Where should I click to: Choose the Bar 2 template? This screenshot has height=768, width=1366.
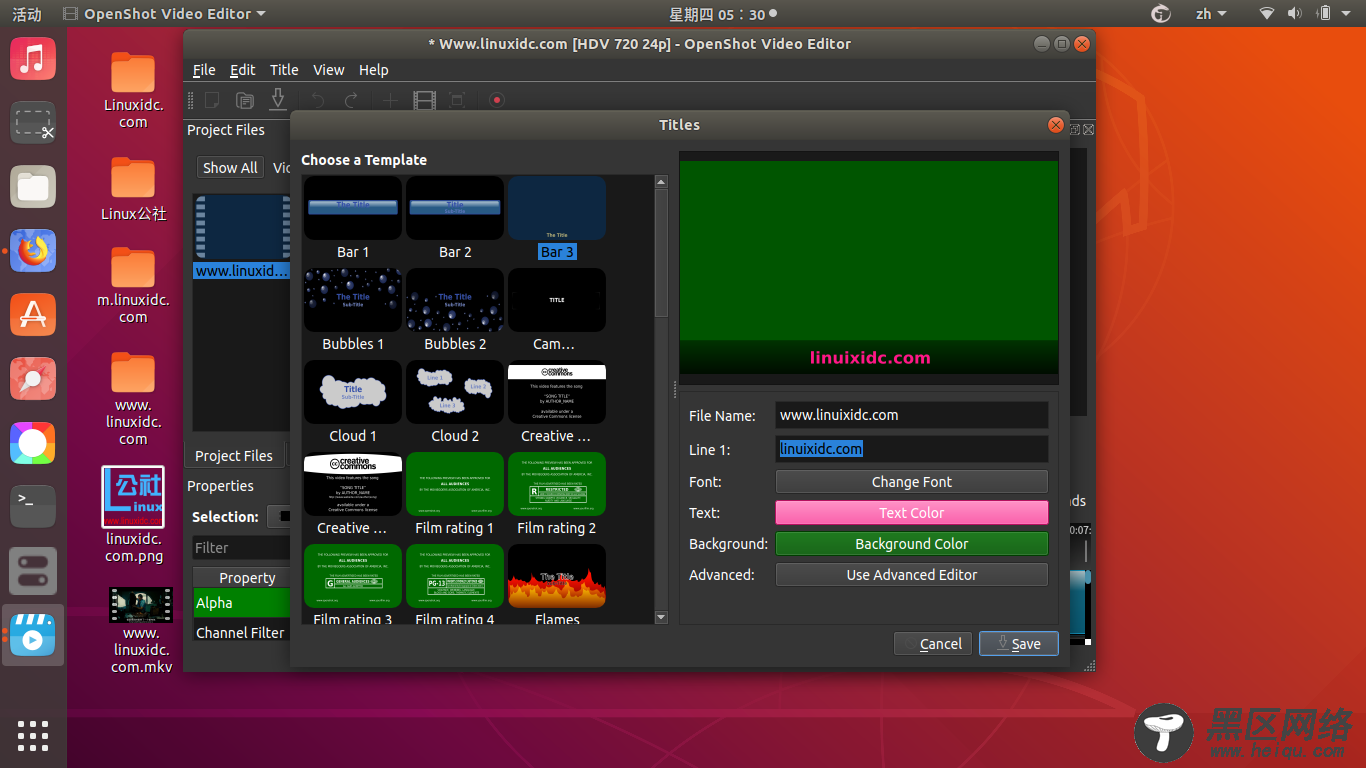pos(455,219)
